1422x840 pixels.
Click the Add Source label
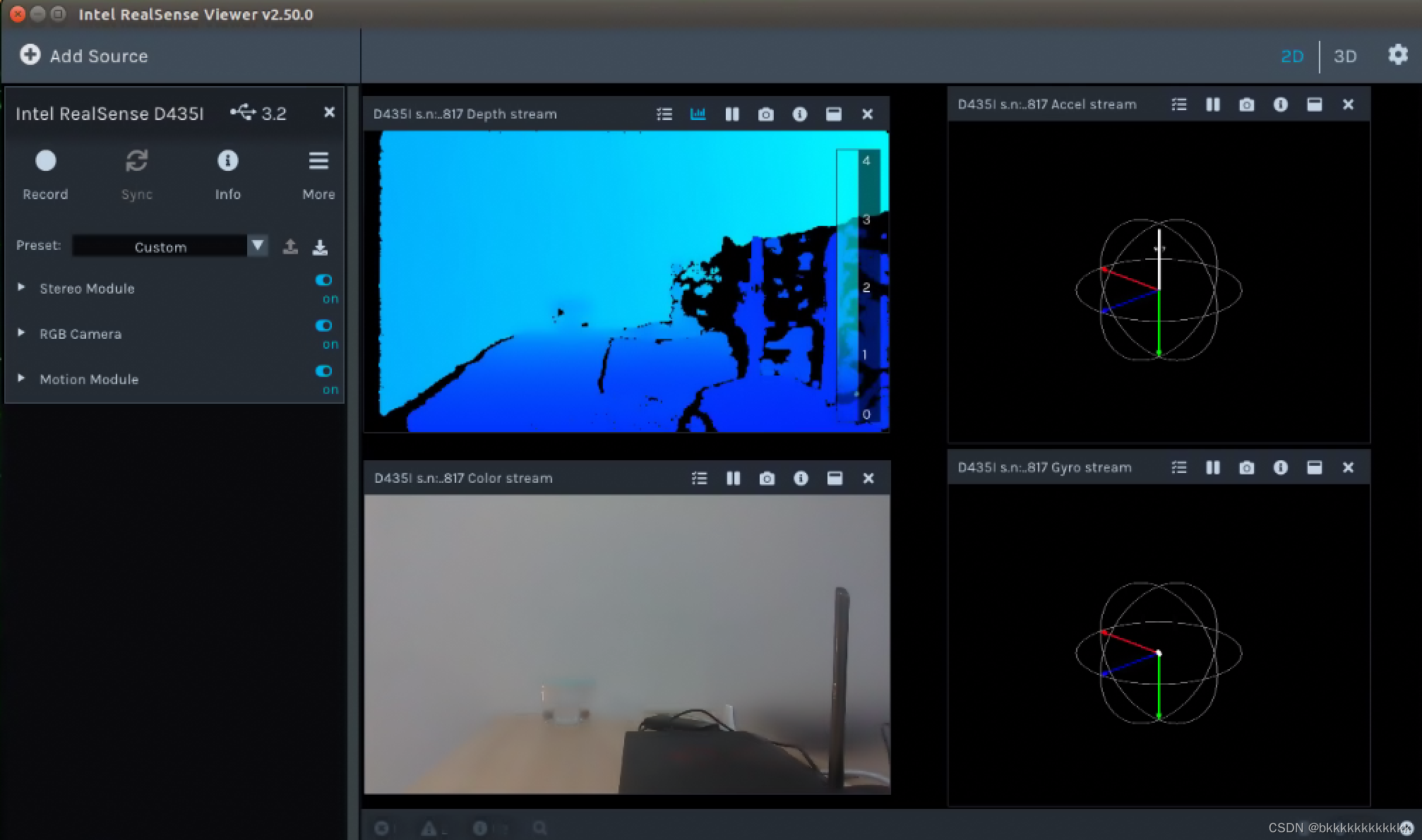(x=99, y=56)
